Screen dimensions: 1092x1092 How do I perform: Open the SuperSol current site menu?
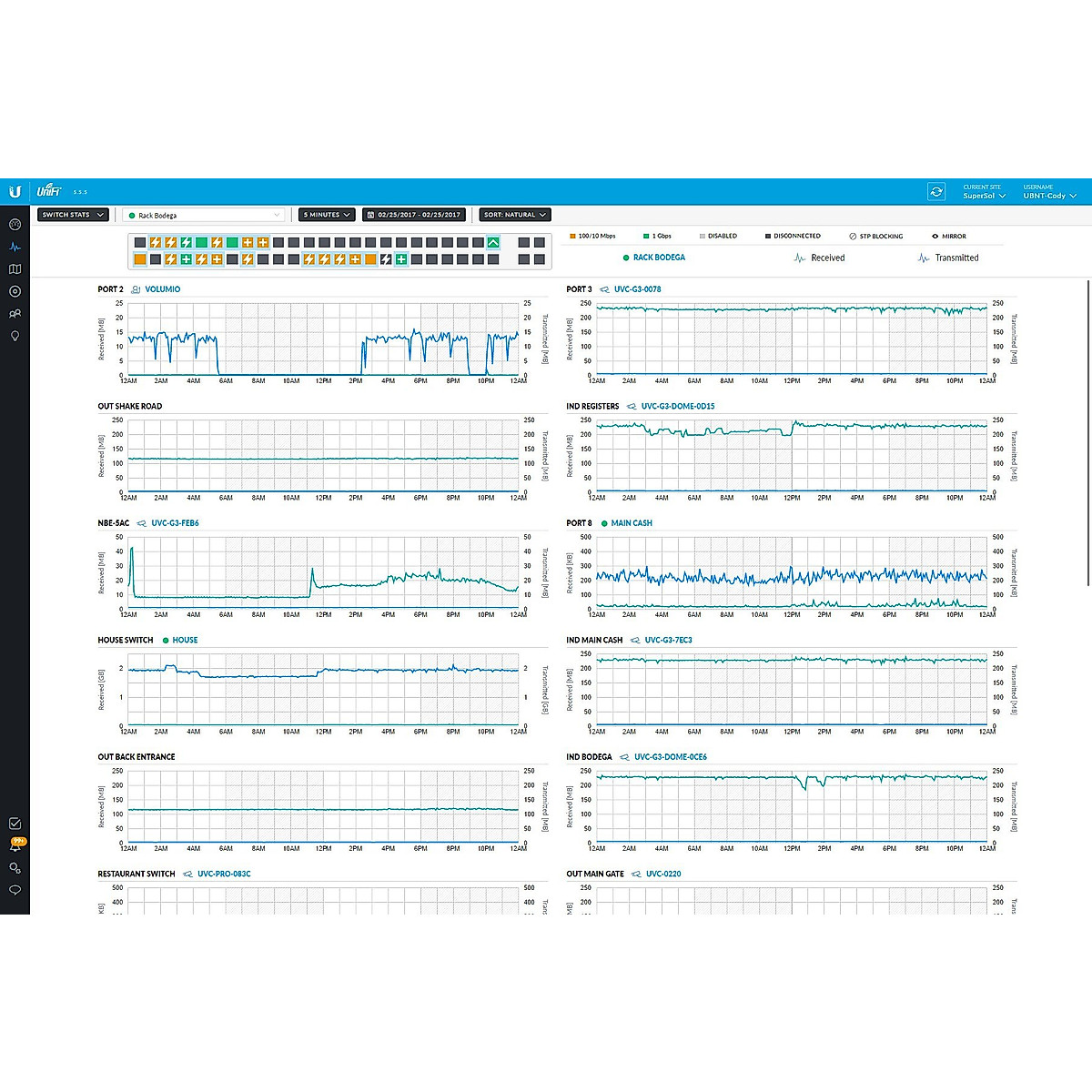click(985, 196)
